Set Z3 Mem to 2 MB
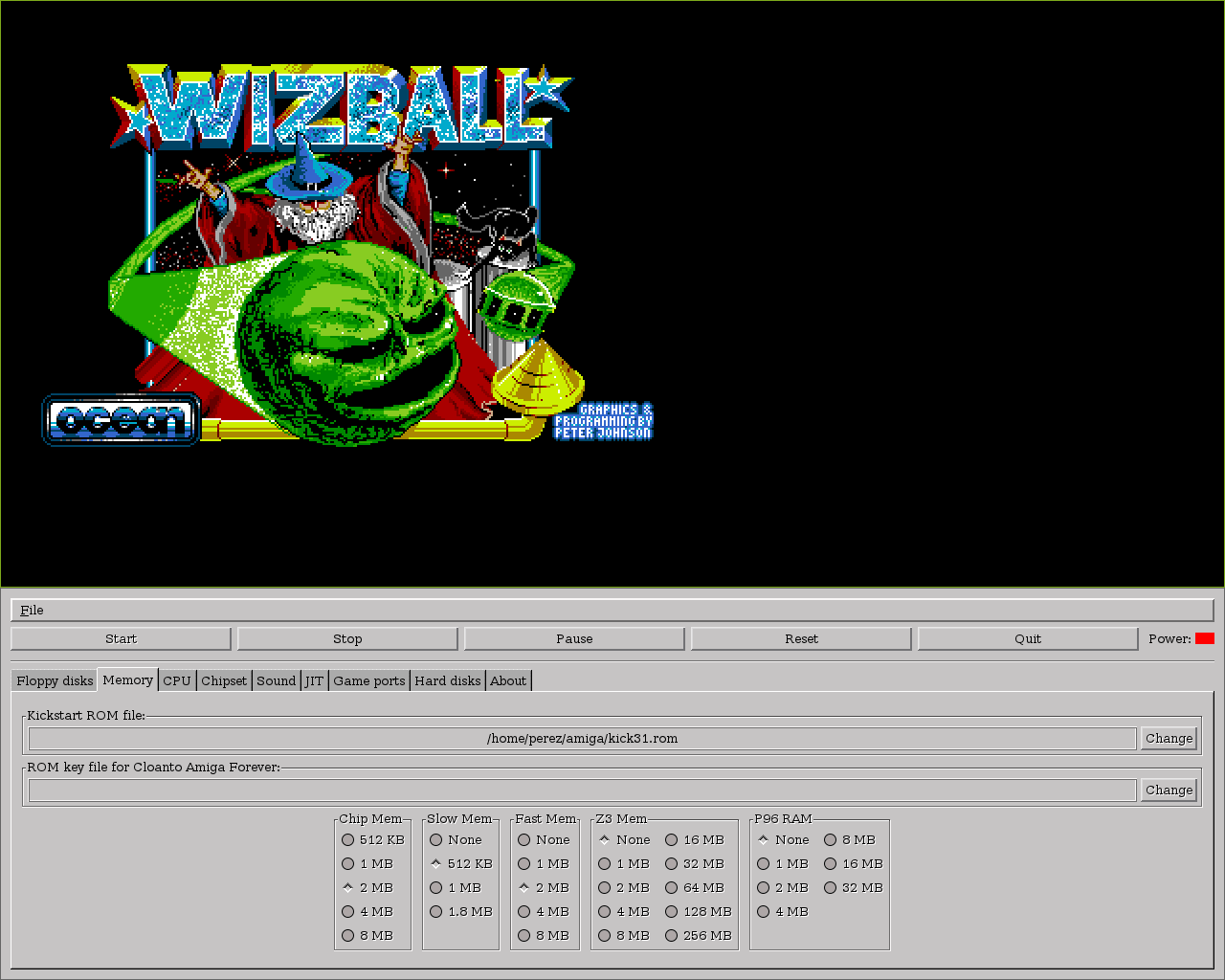Image resolution: width=1225 pixels, height=980 pixels. pyautogui.click(x=624, y=888)
